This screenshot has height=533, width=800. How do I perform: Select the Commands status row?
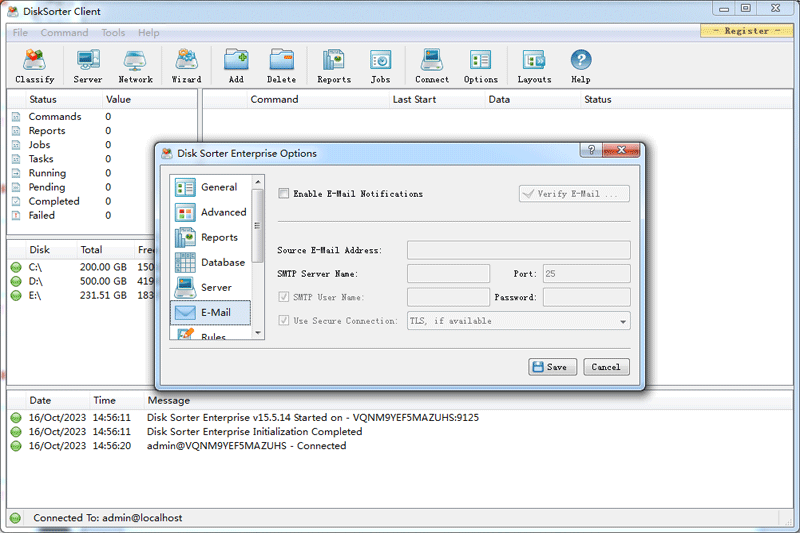tap(102, 116)
